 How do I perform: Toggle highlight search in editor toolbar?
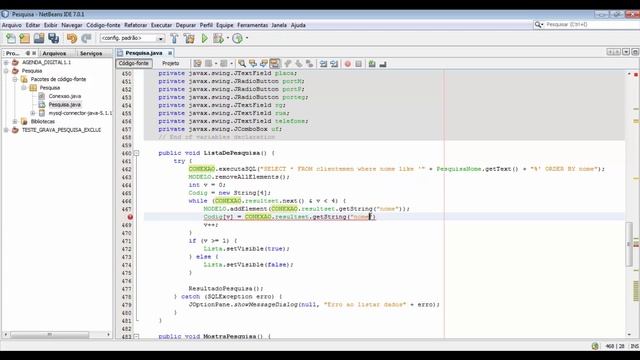pyautogui.click(x=275, y=64)
